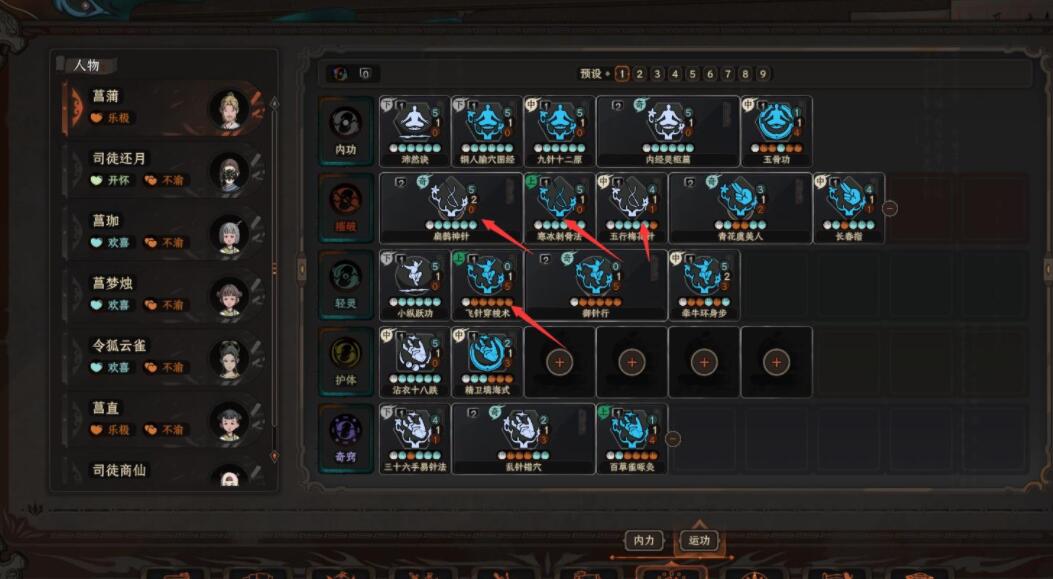Select the 内功 category icon
Image resolution: width=1053 pixels, height=579 pixels.
tap(346, 131)
